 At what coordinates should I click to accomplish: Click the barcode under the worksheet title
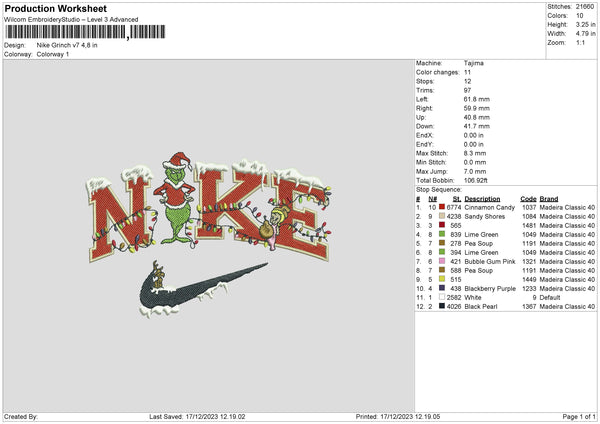pos(85,32)
